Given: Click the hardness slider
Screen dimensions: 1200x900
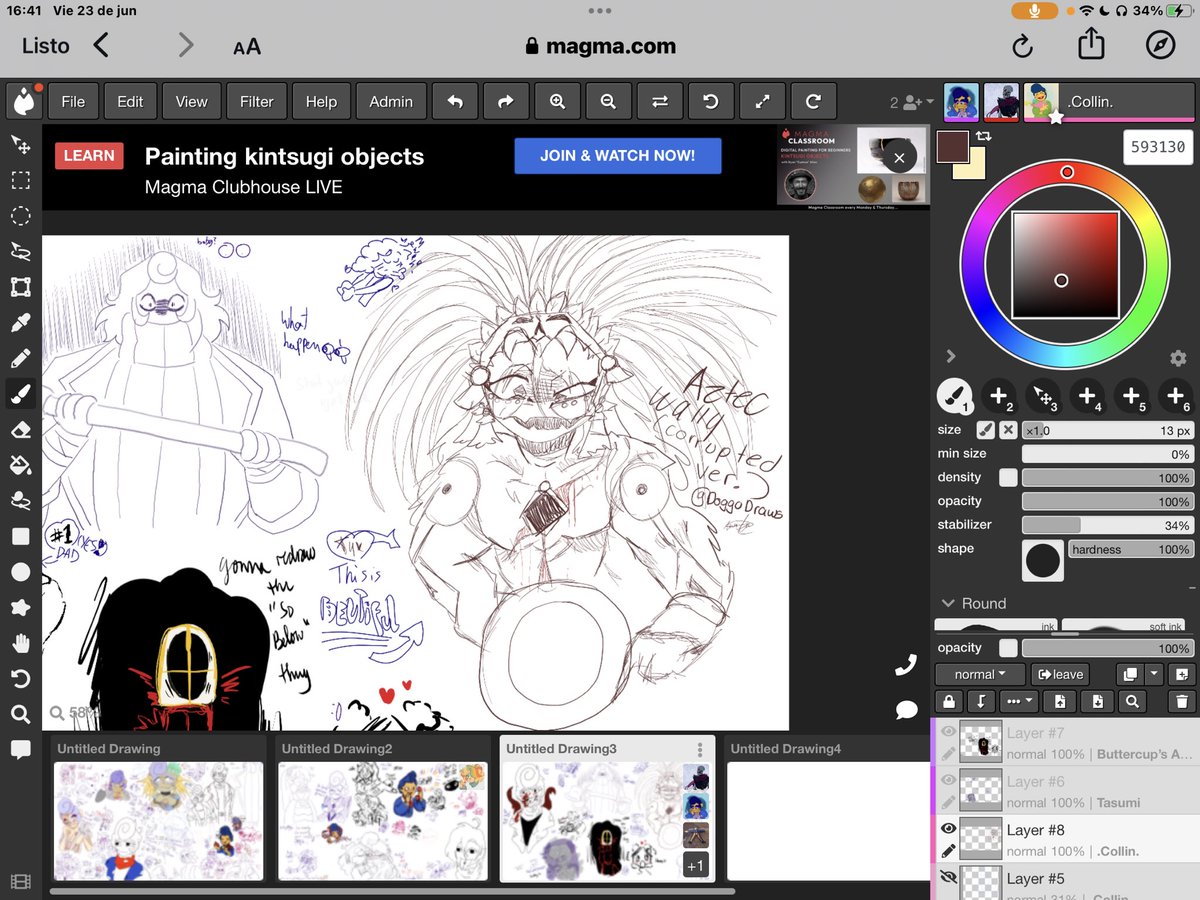Looking at the screenshot, I should (1131, 549).
